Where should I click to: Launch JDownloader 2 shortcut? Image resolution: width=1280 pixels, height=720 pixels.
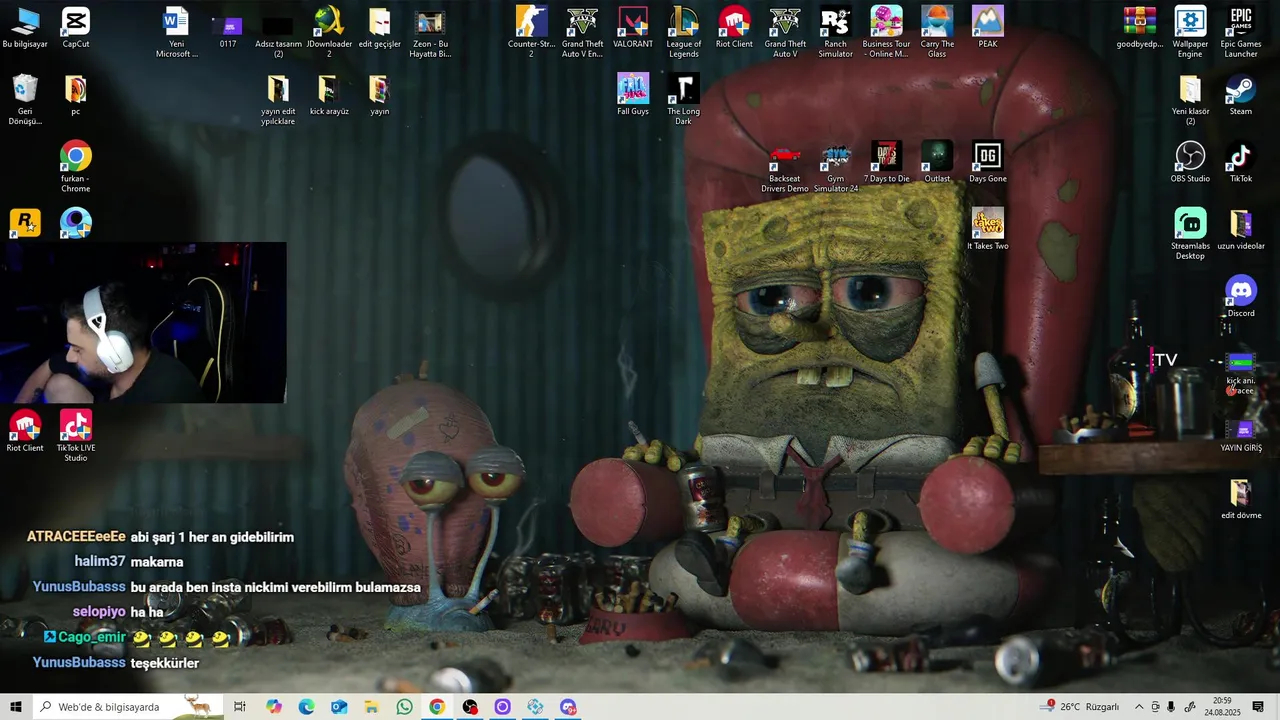[329, 32]
